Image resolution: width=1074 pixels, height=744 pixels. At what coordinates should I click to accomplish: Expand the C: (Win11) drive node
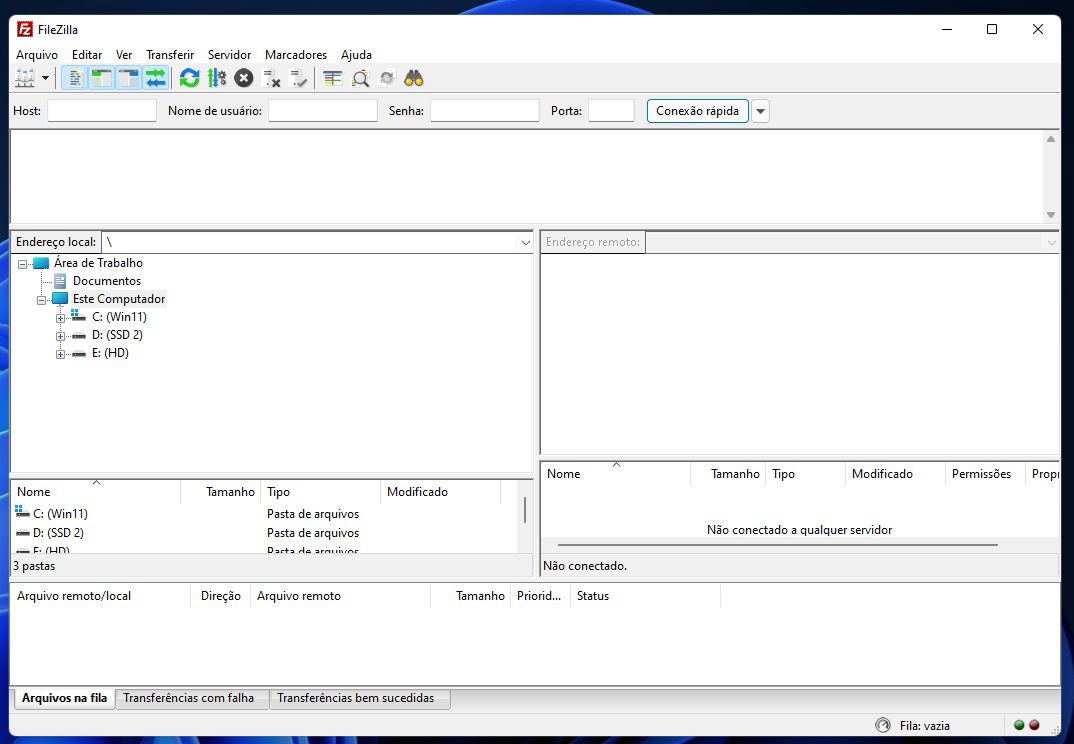60,318
